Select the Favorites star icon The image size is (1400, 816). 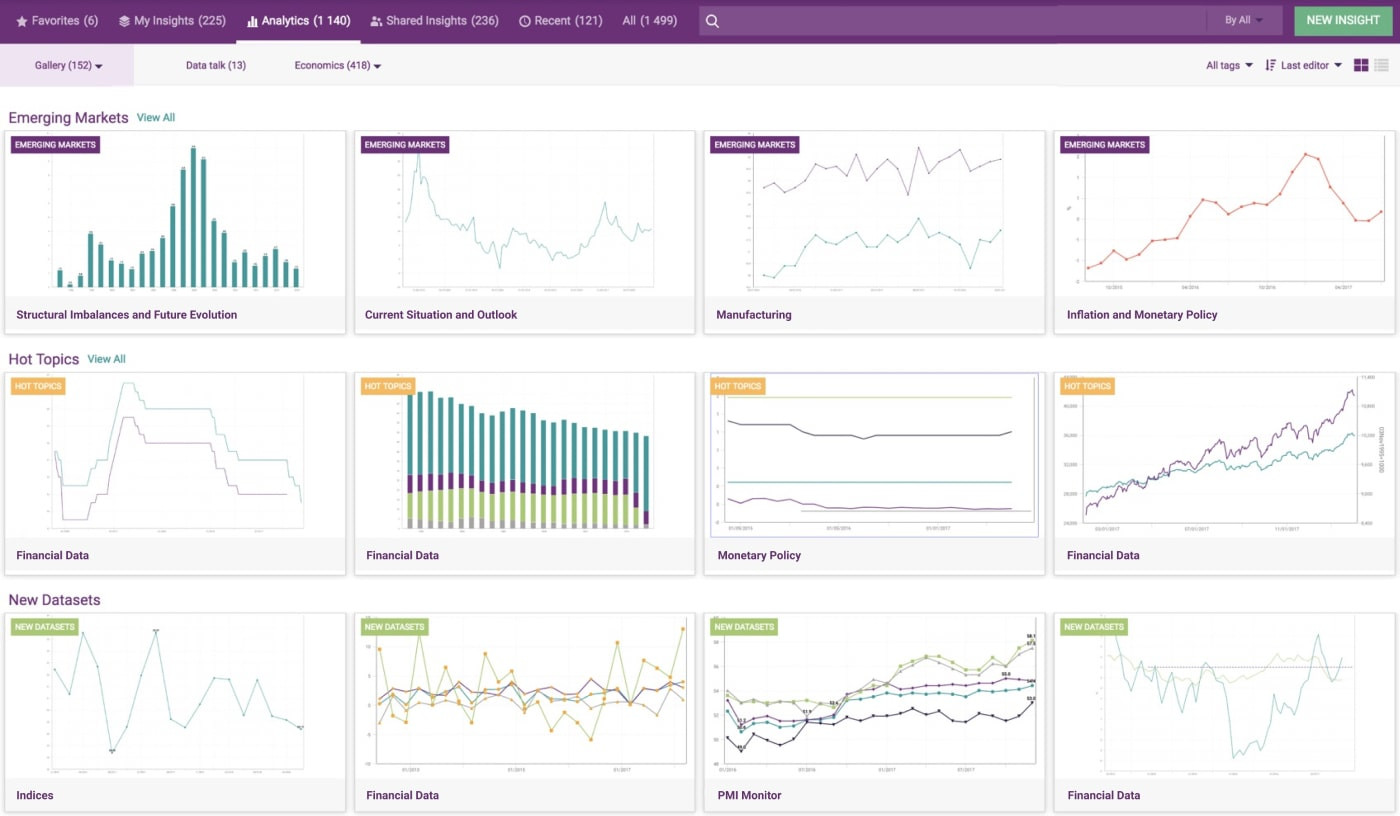pyautogui.click(x=20, y=20)
